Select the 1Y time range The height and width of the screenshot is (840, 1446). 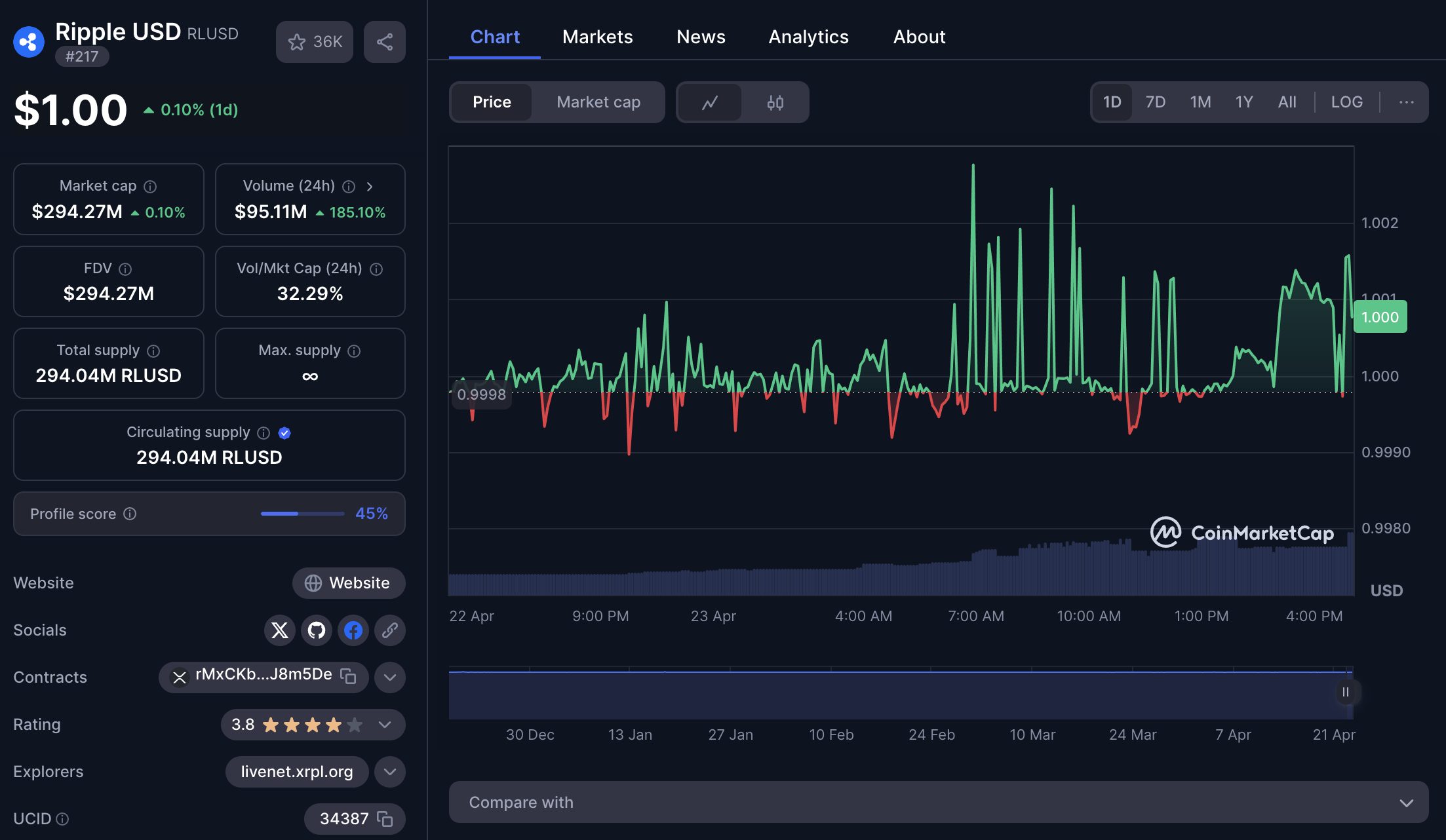pyautogui.click(x=1244, y=102)
